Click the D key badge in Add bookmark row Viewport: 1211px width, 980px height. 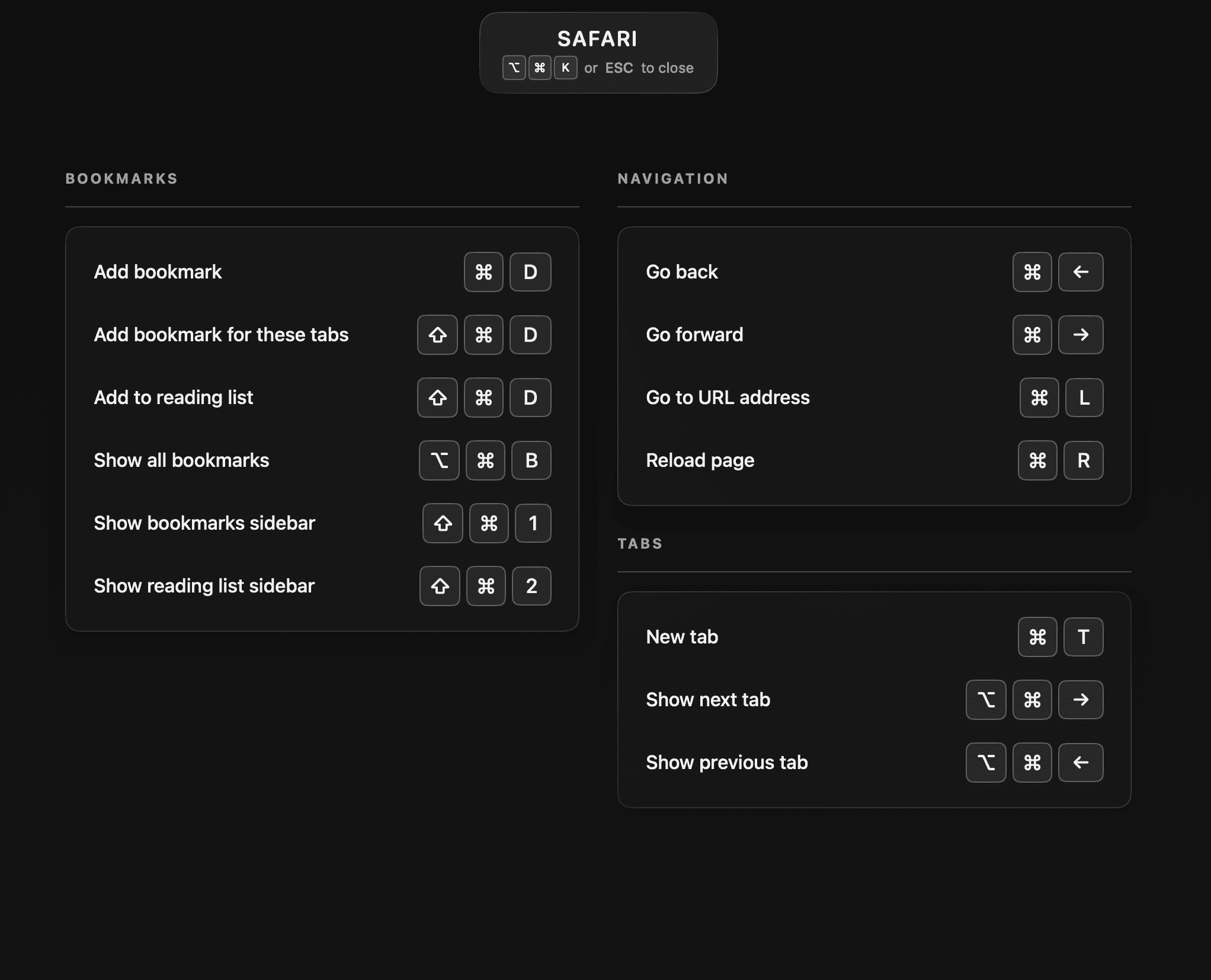(x=530, y=272)
